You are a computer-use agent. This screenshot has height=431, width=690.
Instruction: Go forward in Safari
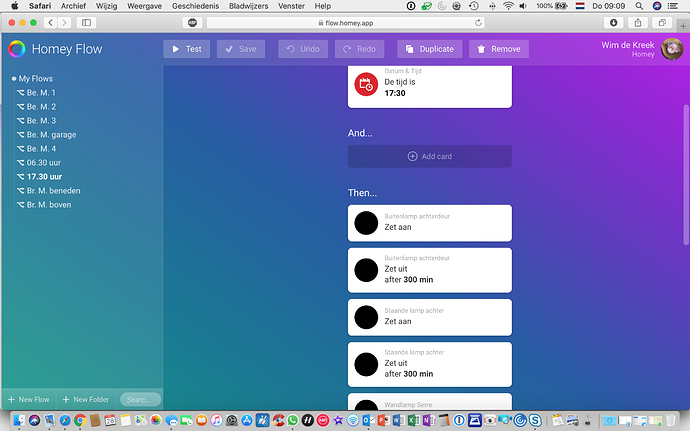[x=64, y=23]
